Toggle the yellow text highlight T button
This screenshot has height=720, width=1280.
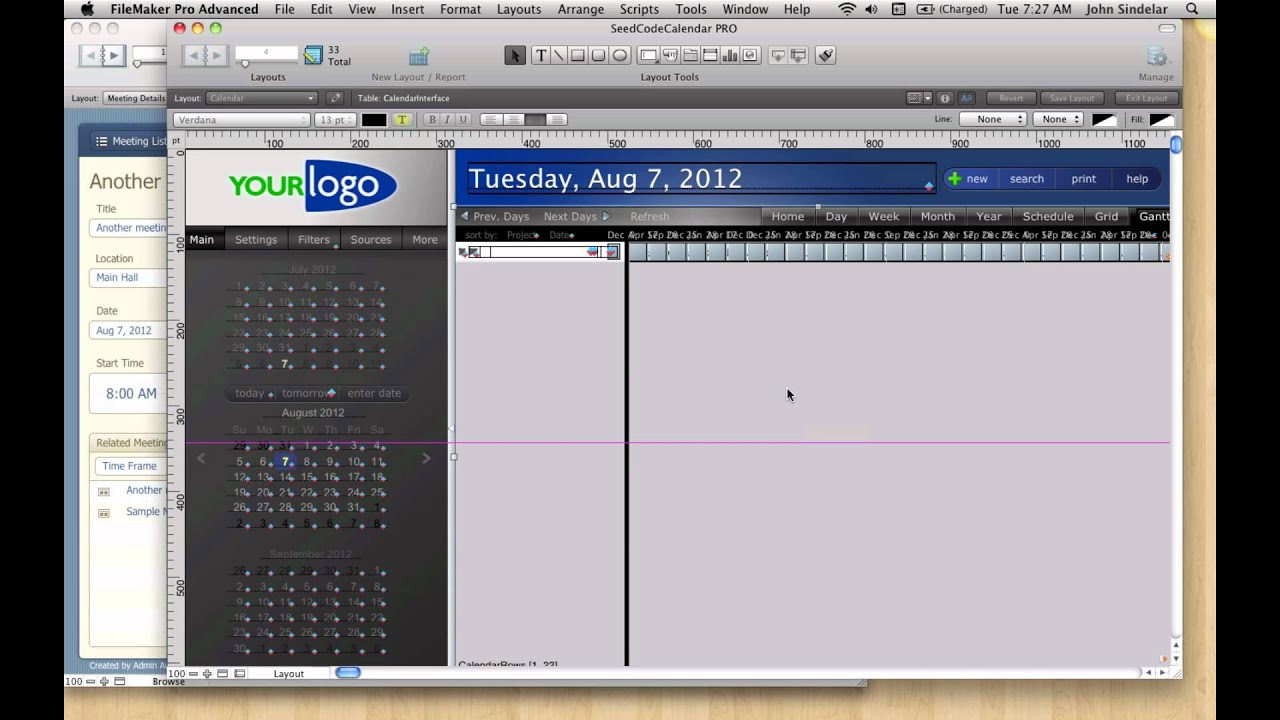pyautogui.click(x=402, y=120)
